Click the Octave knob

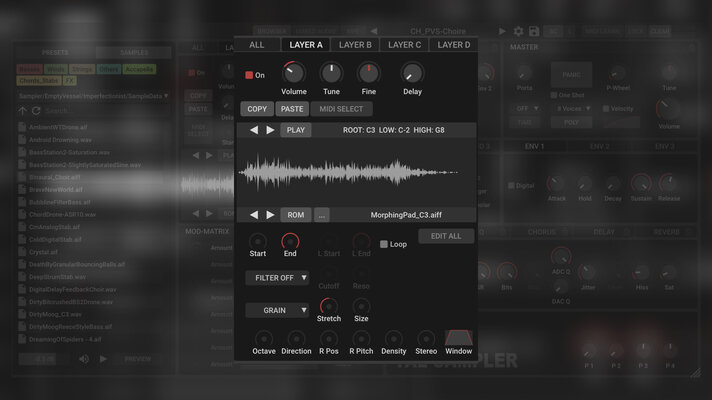[263, 339]
